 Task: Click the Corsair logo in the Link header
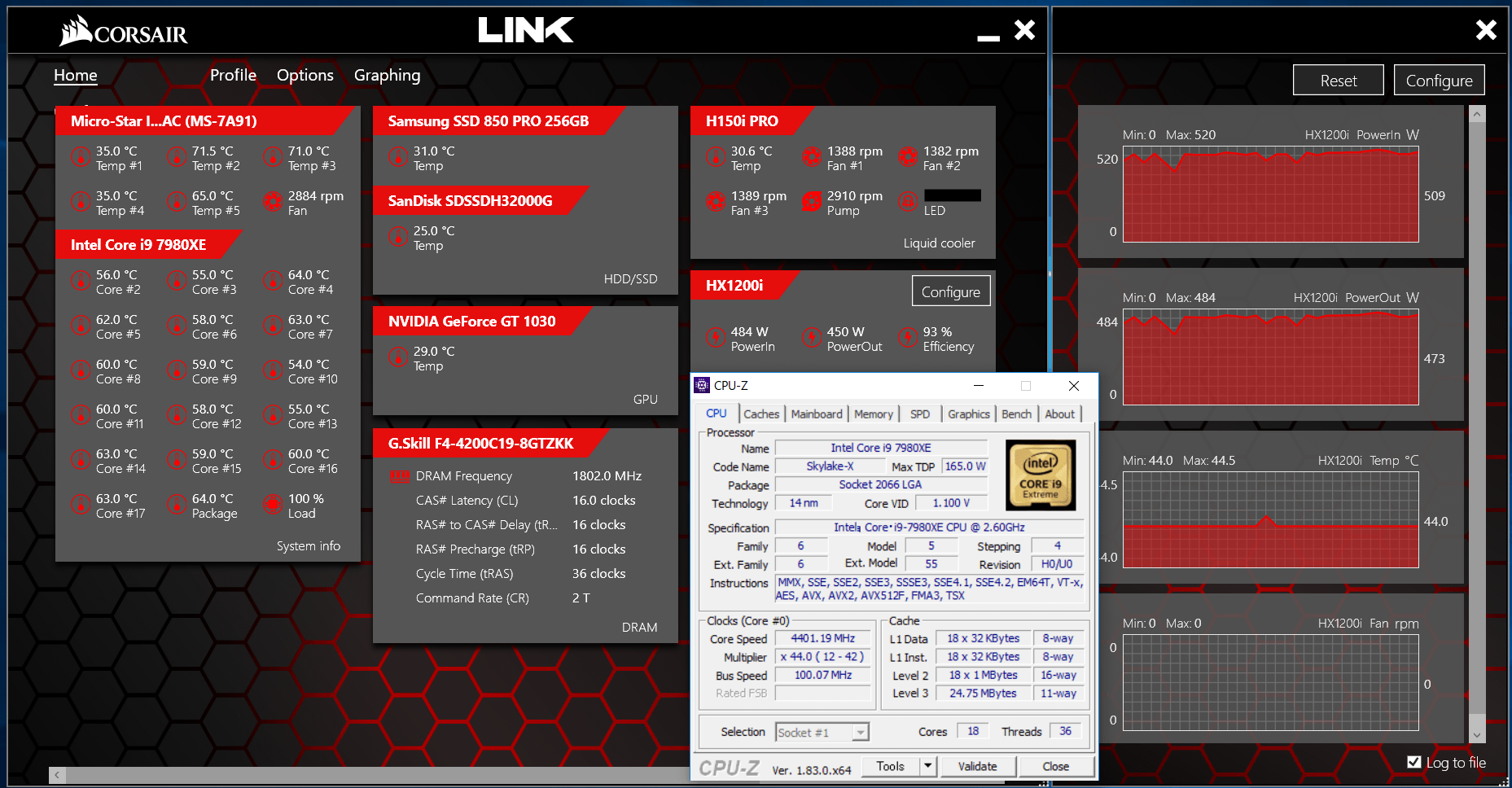[123, 32]
